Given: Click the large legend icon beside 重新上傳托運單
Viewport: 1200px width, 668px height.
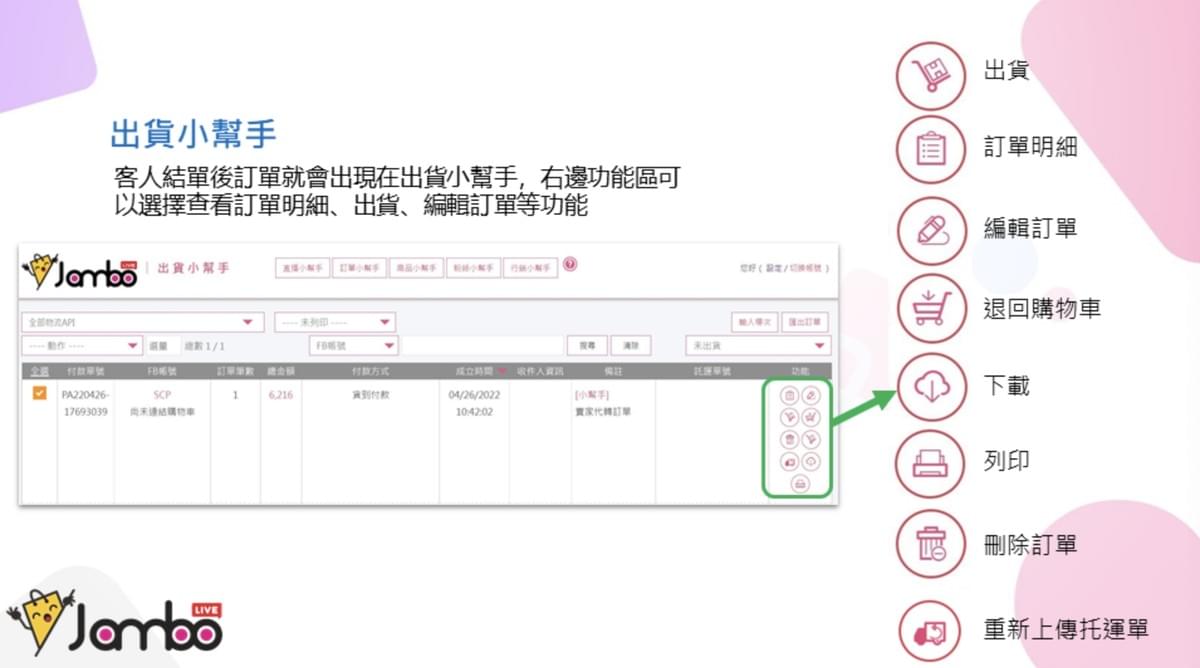Looking at the screenshot, I should tap(932, 631).
